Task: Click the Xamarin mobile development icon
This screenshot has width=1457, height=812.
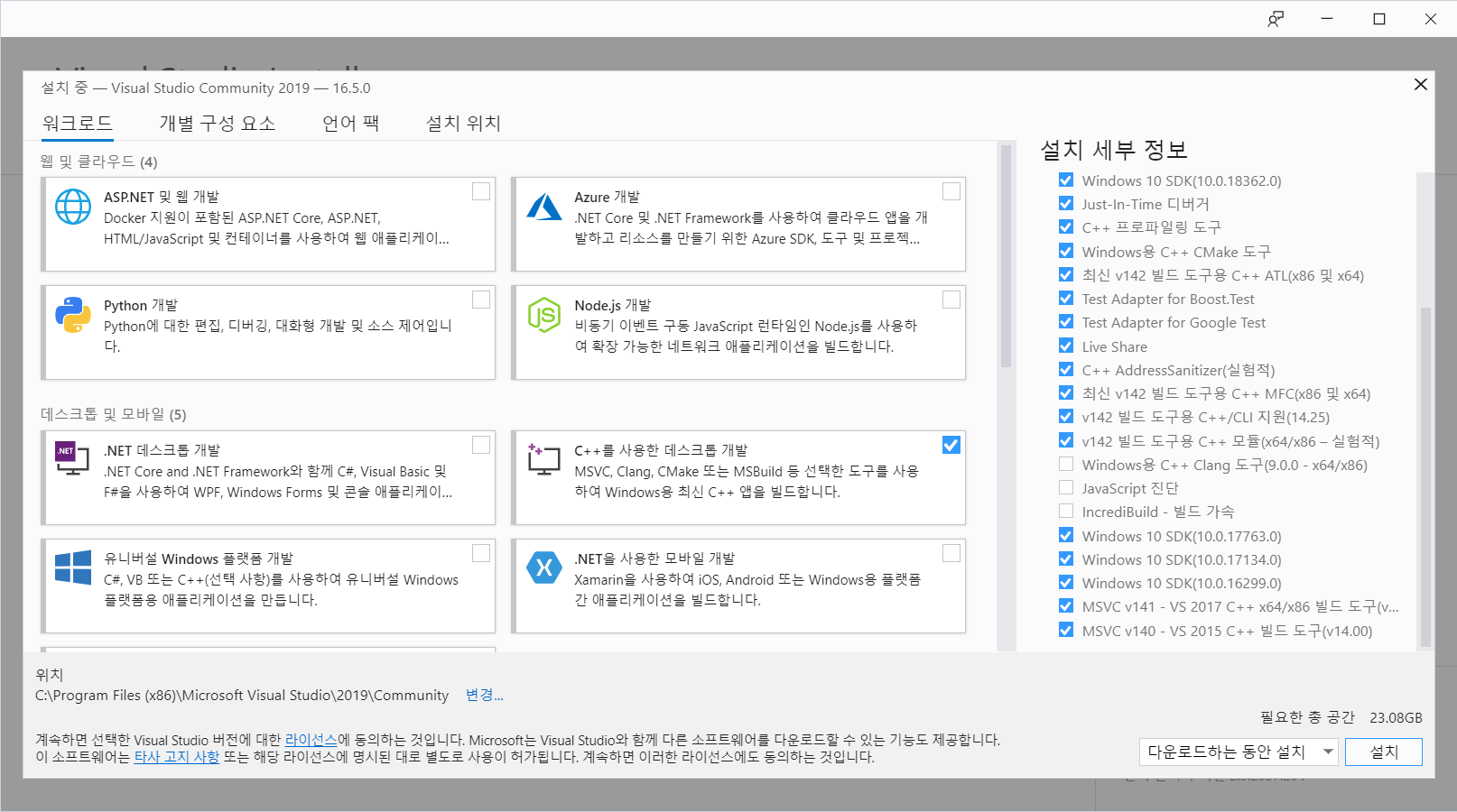Action: click(x=544, y=567)
